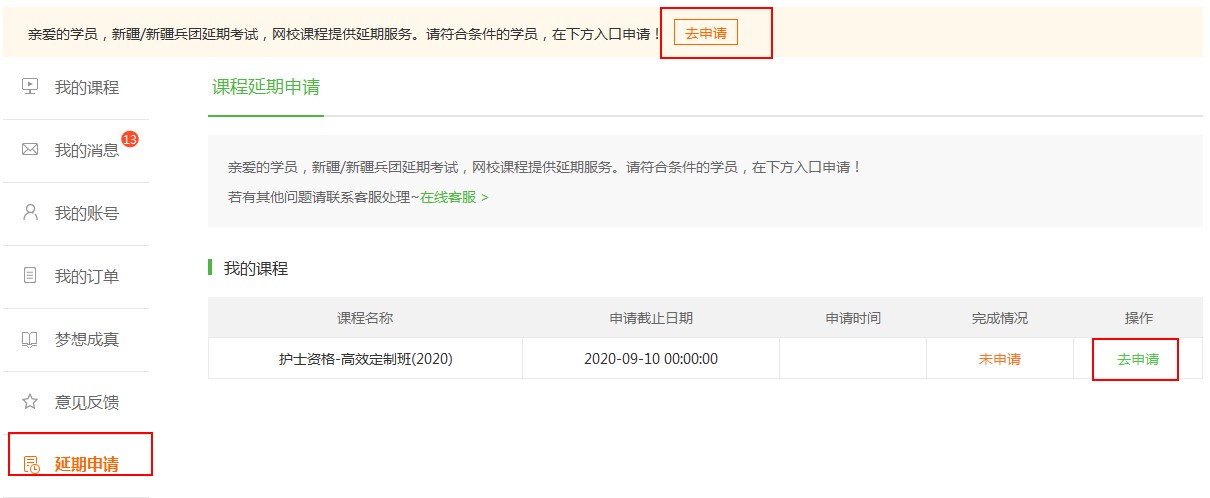Go to 我的订单 in the sidebar menu
This screenshot has width=1210, height=498.
86,276
